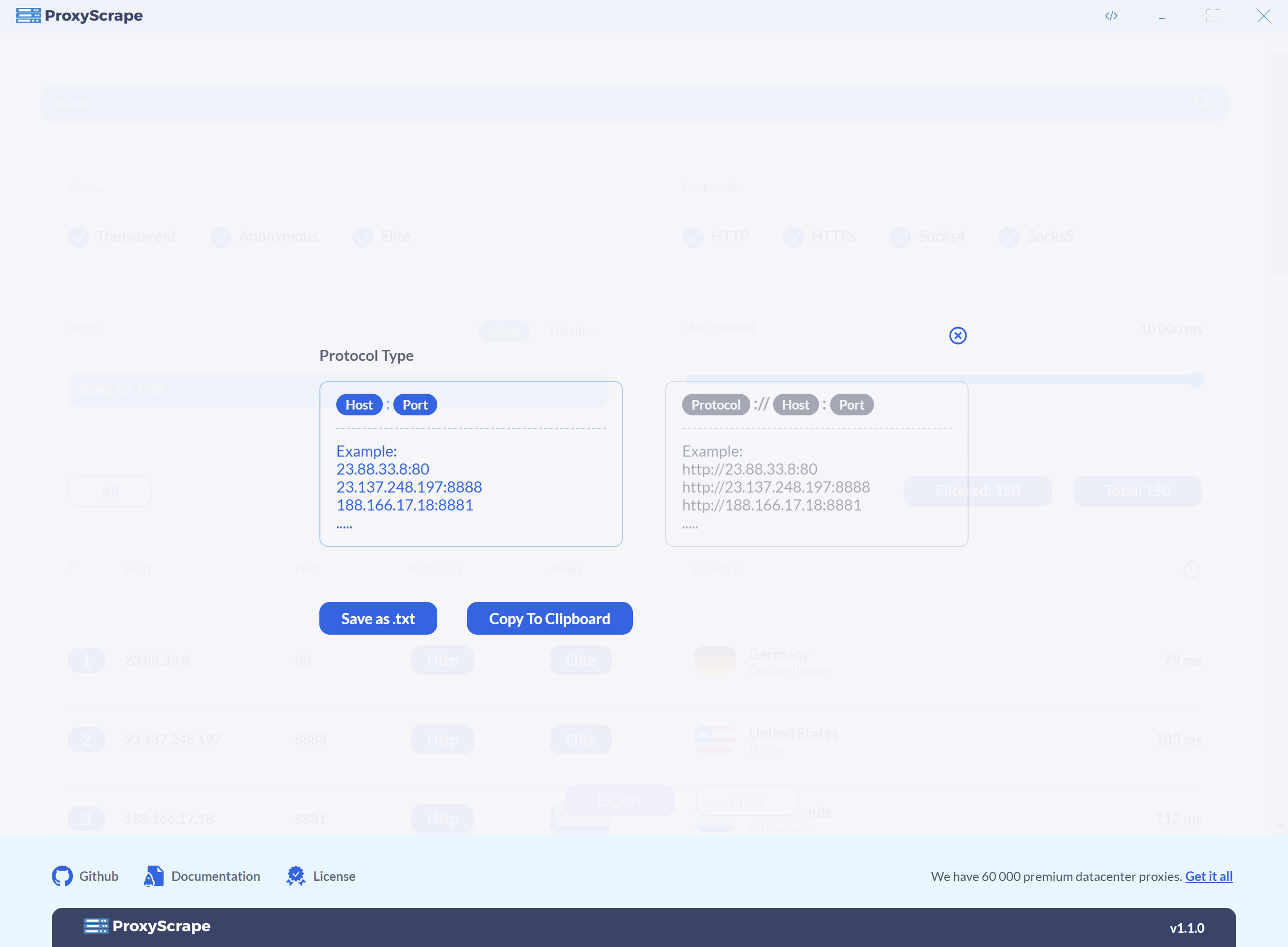Open the code view using the </> icon
The image size is (1288, 947).
point(1111,15)
